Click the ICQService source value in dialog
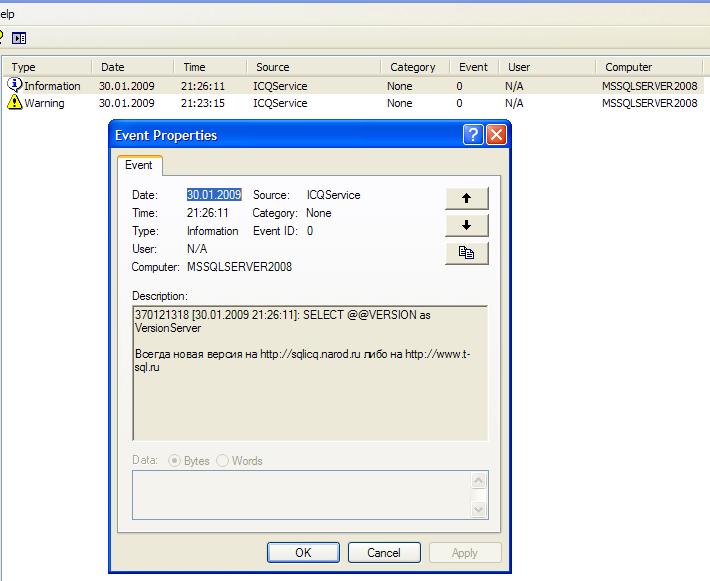Screen dimensions: 710x581 pyautogui.click(x=334, y=195)
